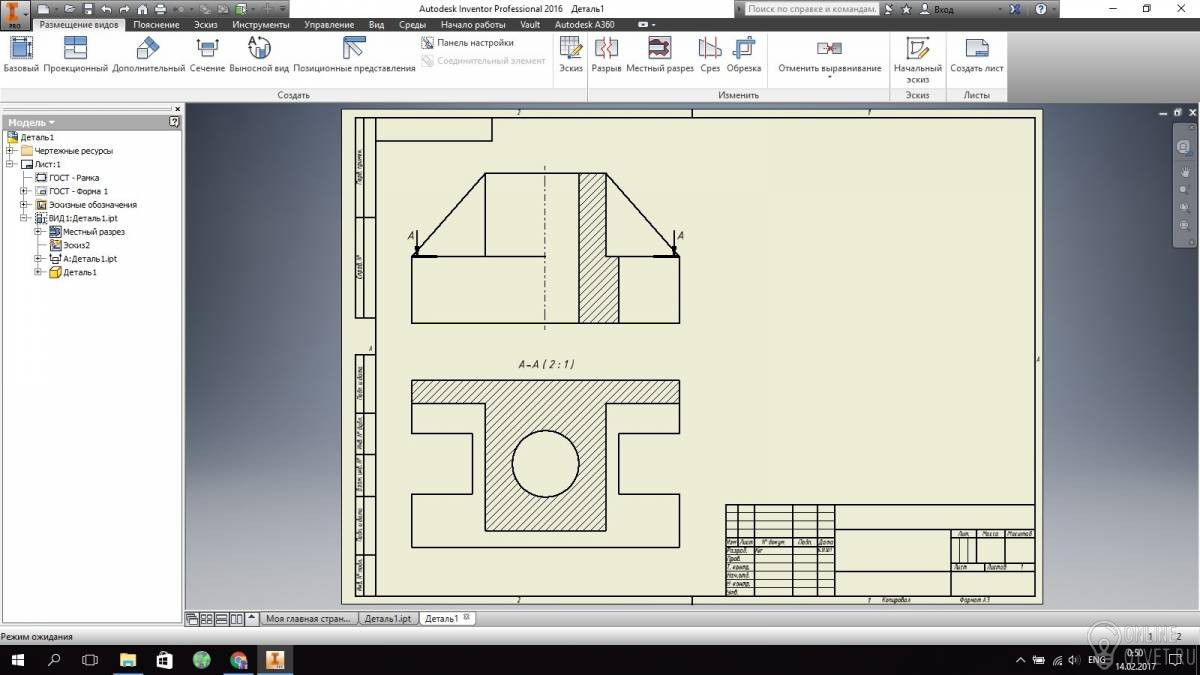Expand ГОСТ - Форма 1 node
The width and height of the screenshot is (1200, 675).
[x=25, y=191]
